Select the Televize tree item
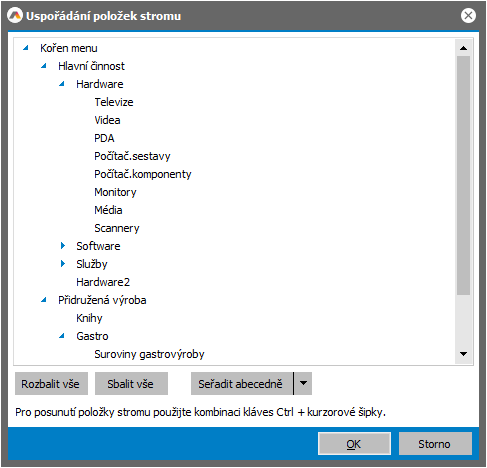487x468 pixels. [114, 102]
